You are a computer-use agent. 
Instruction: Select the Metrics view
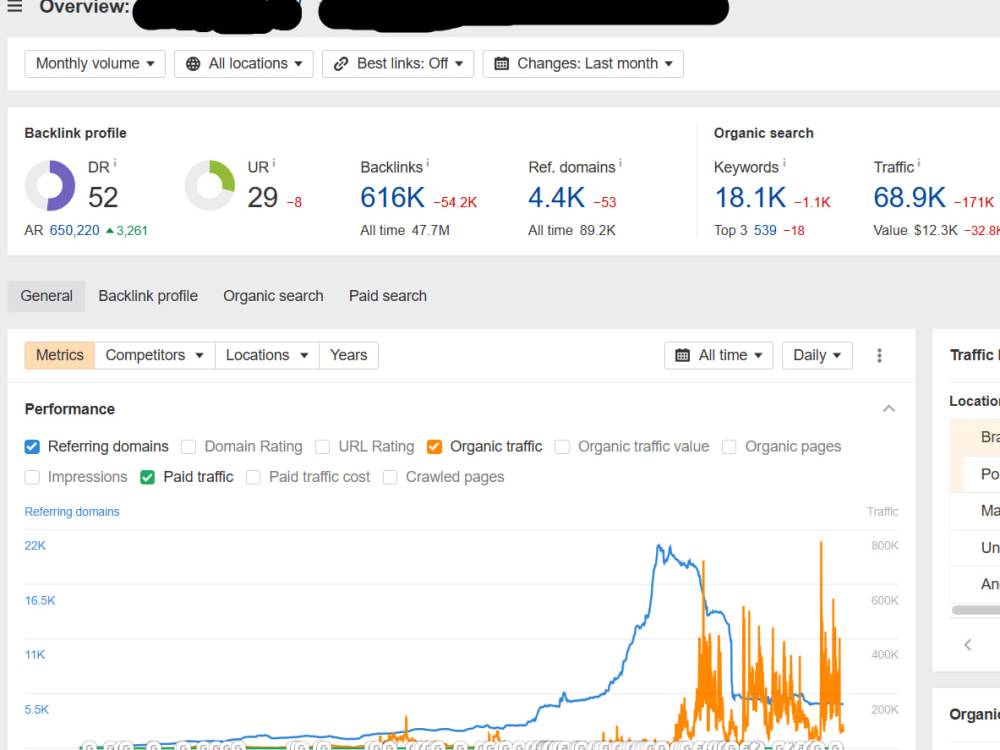tap(60, 355)
